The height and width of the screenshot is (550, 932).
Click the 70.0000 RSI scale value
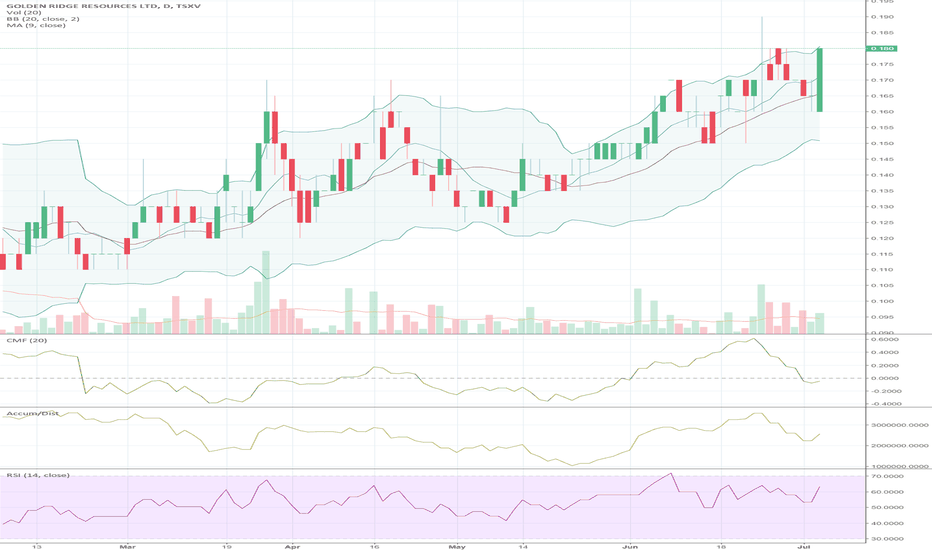(887, 476)
